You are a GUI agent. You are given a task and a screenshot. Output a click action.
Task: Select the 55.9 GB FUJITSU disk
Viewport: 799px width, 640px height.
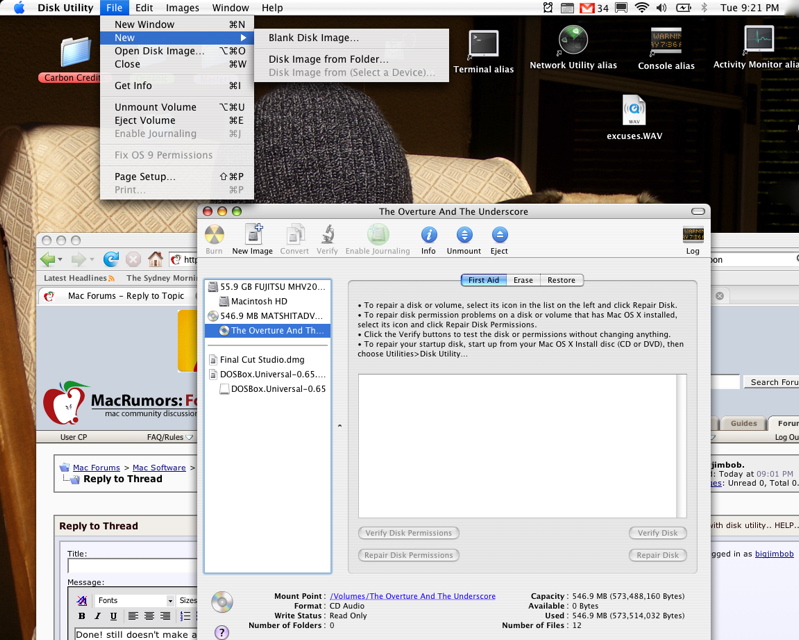click(268, 287)
